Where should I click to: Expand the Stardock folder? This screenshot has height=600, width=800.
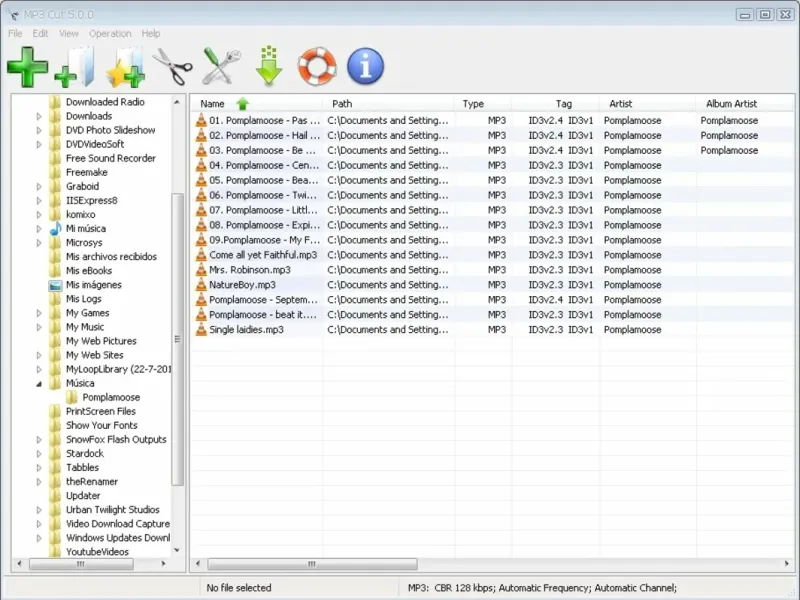(39, 454)
